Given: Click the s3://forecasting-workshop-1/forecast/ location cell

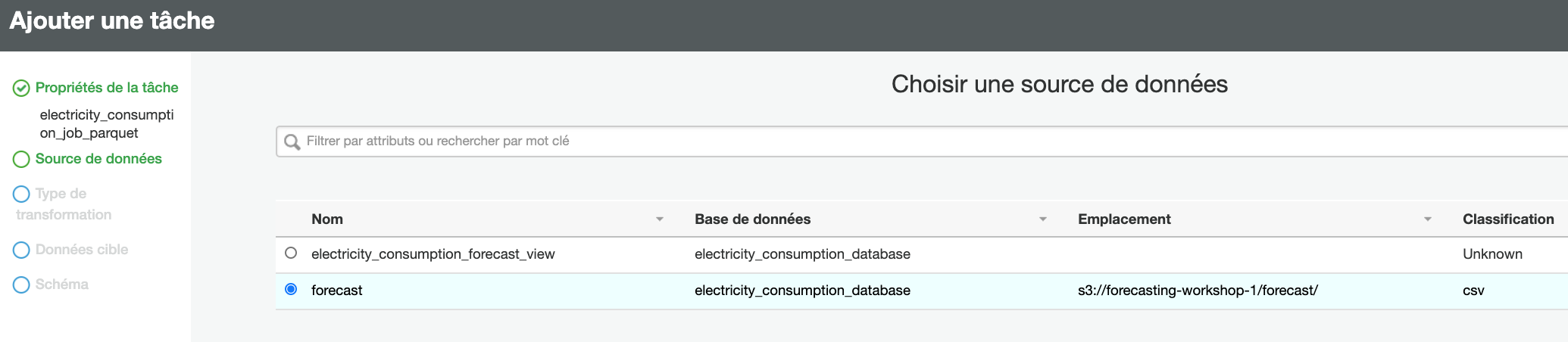Looking at the screenshot, I should pos(1198,291).
